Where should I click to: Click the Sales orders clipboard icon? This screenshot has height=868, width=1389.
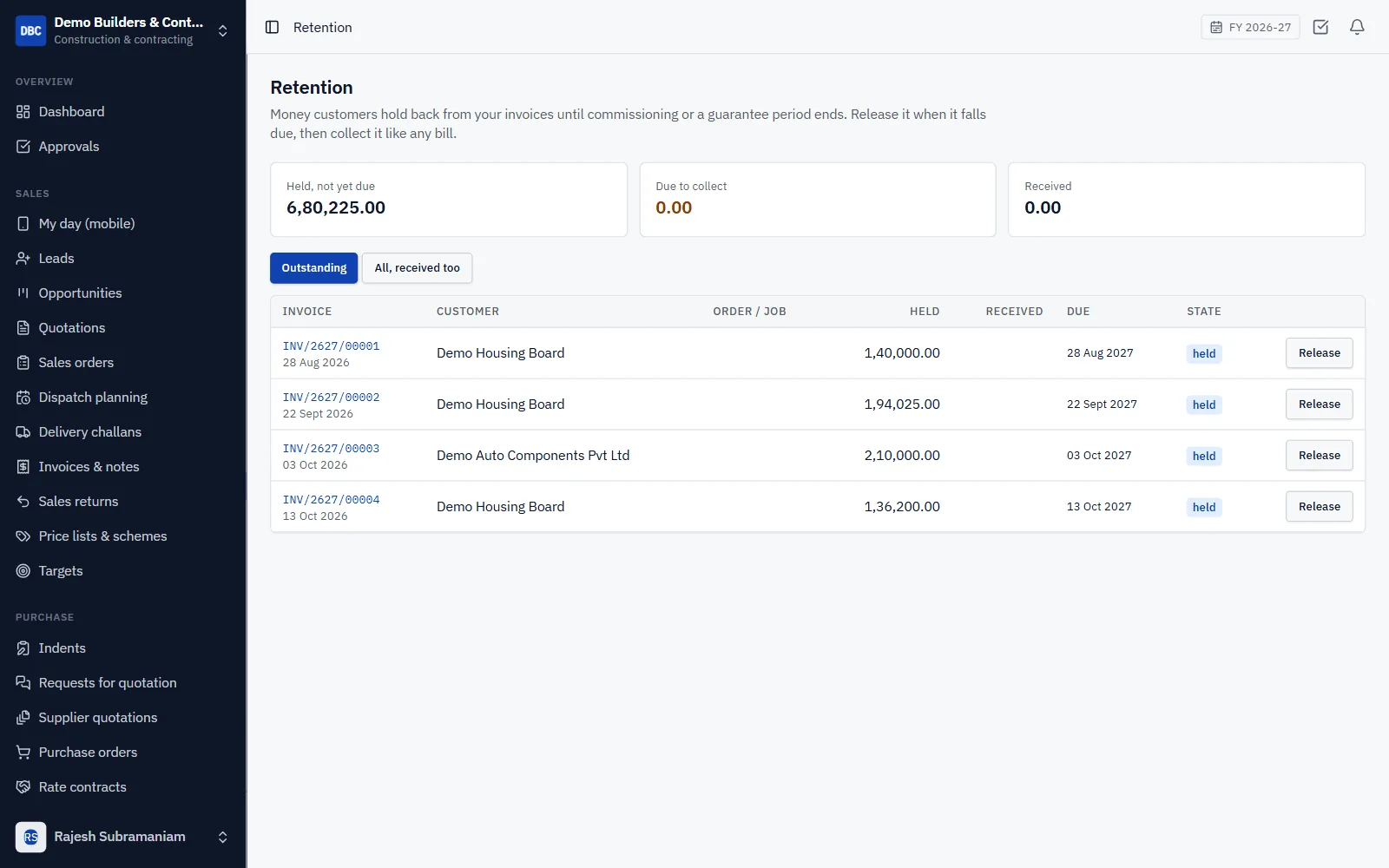23,363
